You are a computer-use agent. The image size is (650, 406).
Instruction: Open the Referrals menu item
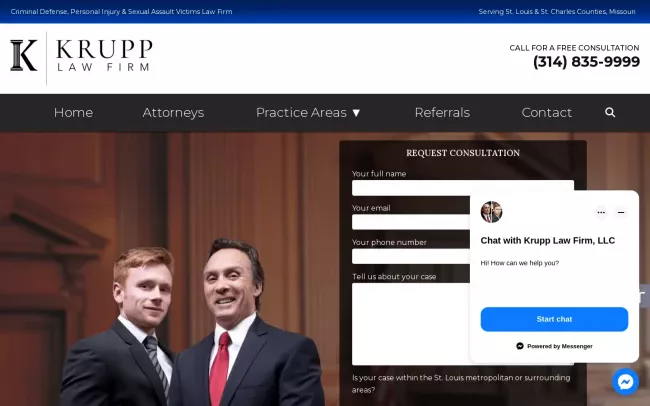point(442,112)
